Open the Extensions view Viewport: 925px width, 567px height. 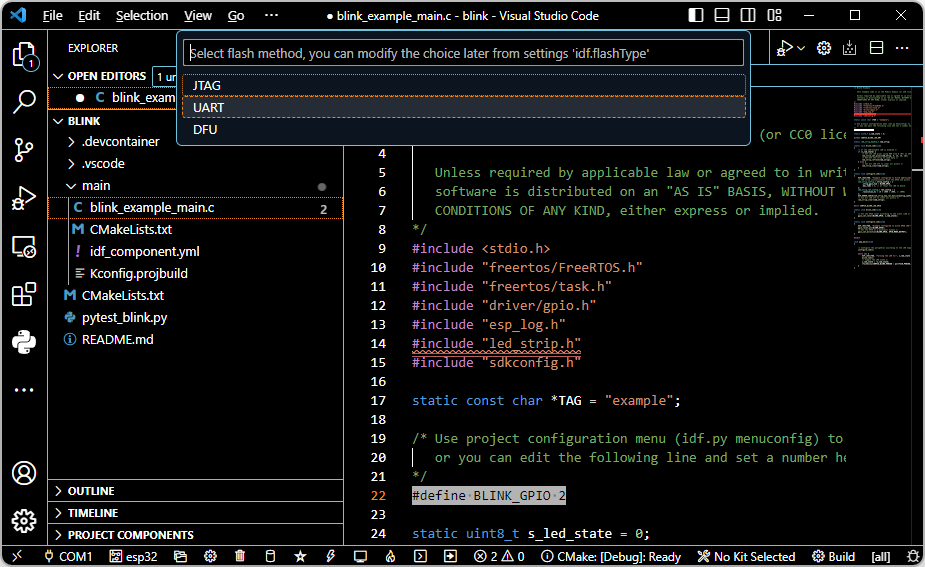pos(24,294)
